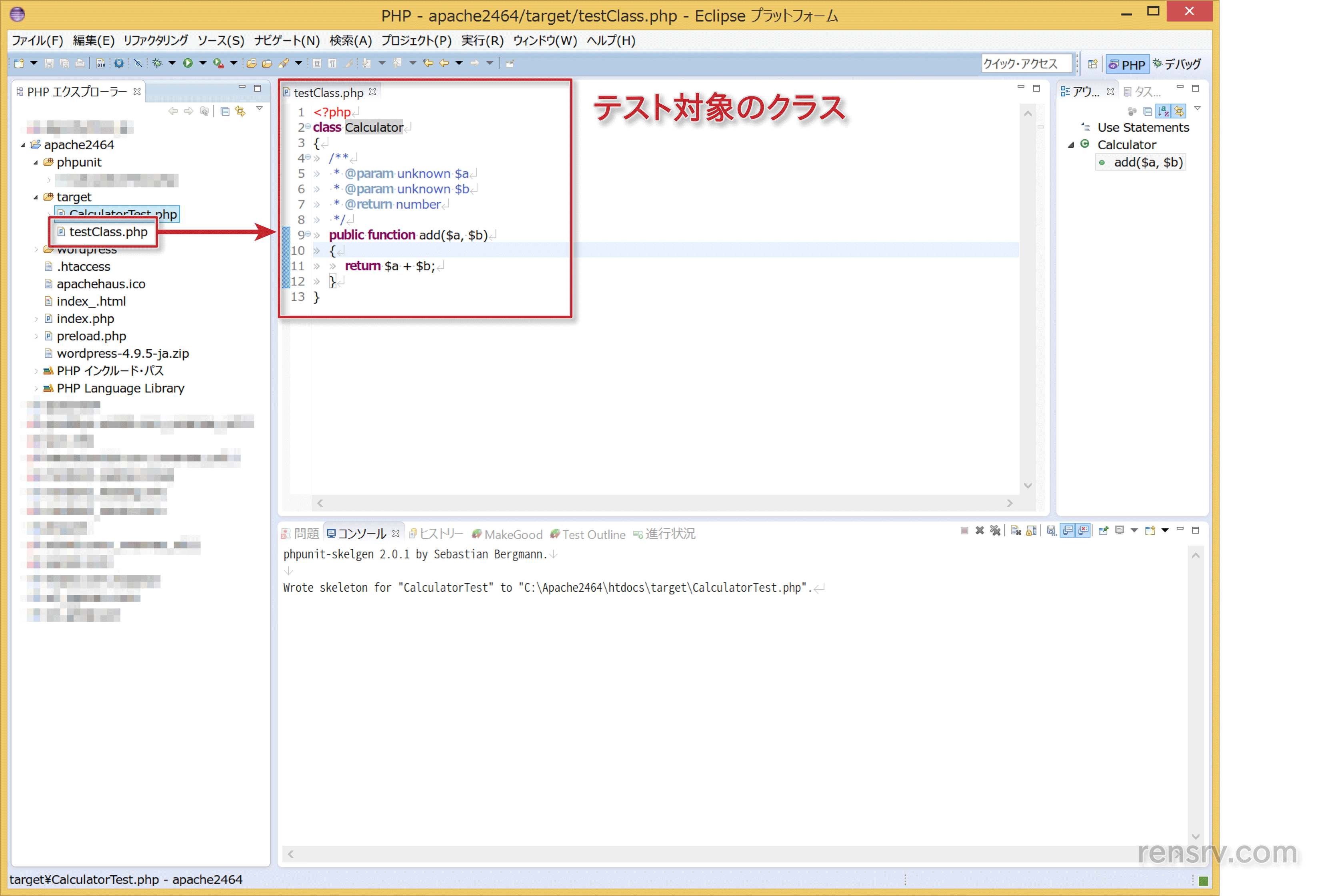Toggle alphabetical sort in Outline view
1344x896 pixels.
tap(1164, 111)
